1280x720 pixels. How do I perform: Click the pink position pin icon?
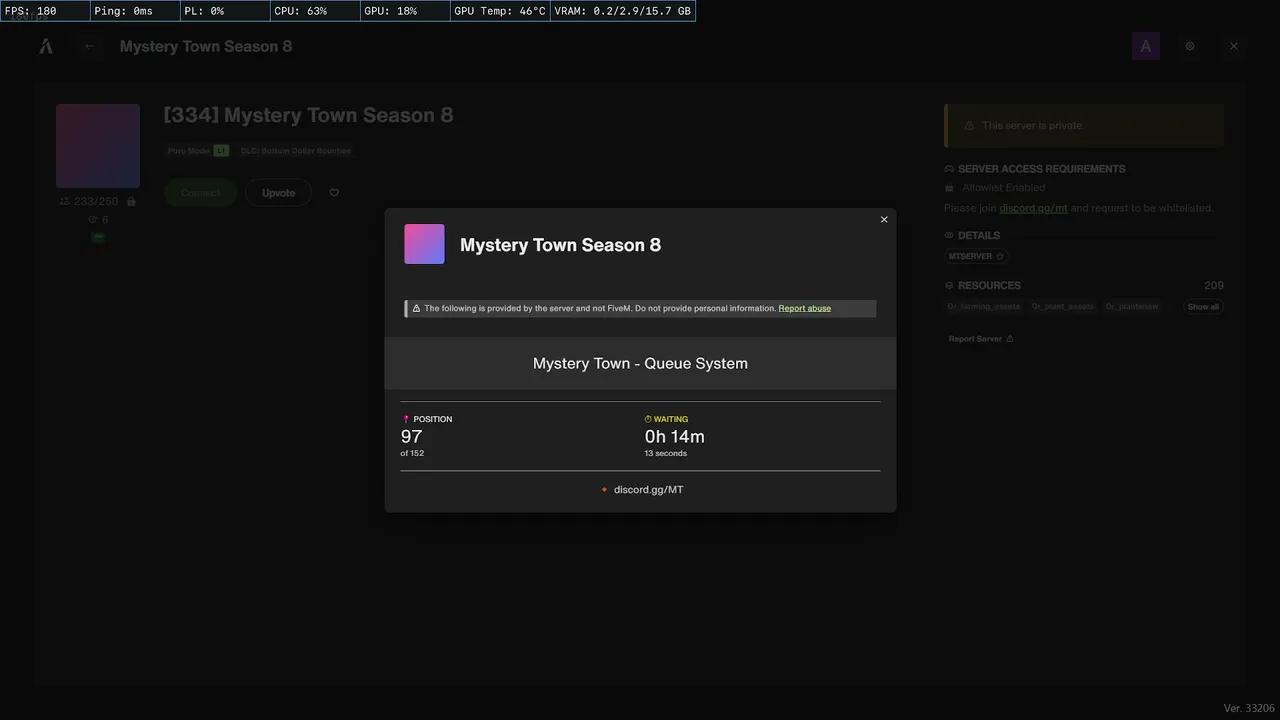coord(406,419)
